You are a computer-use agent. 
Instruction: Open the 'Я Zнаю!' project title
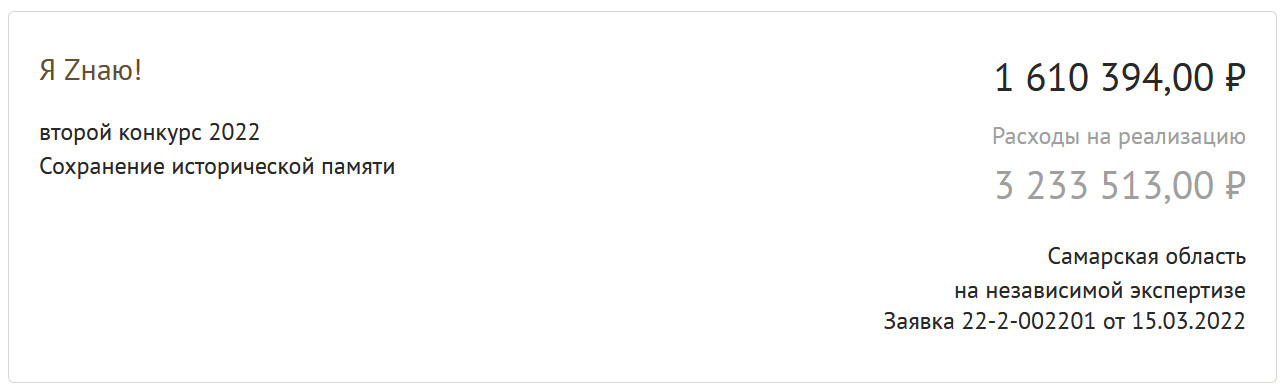click(91, 71)
